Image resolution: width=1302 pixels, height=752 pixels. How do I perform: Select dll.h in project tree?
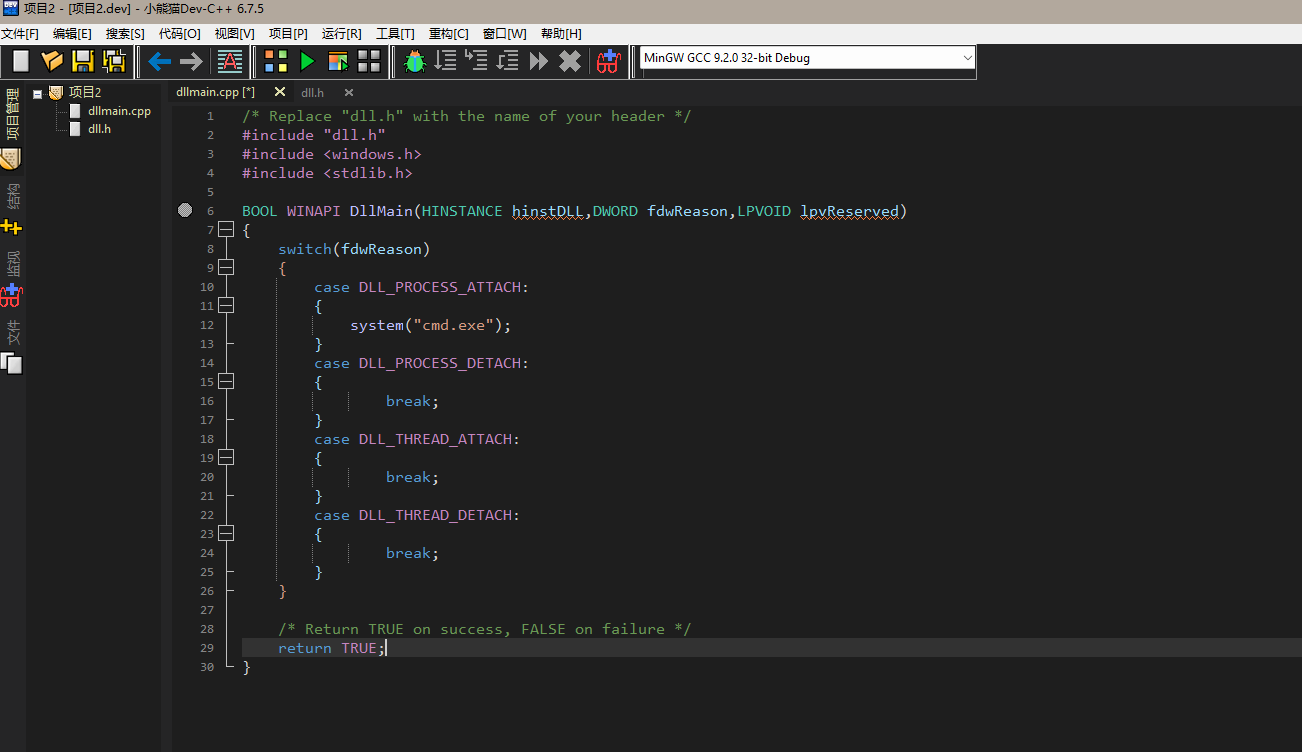point(99,129)
